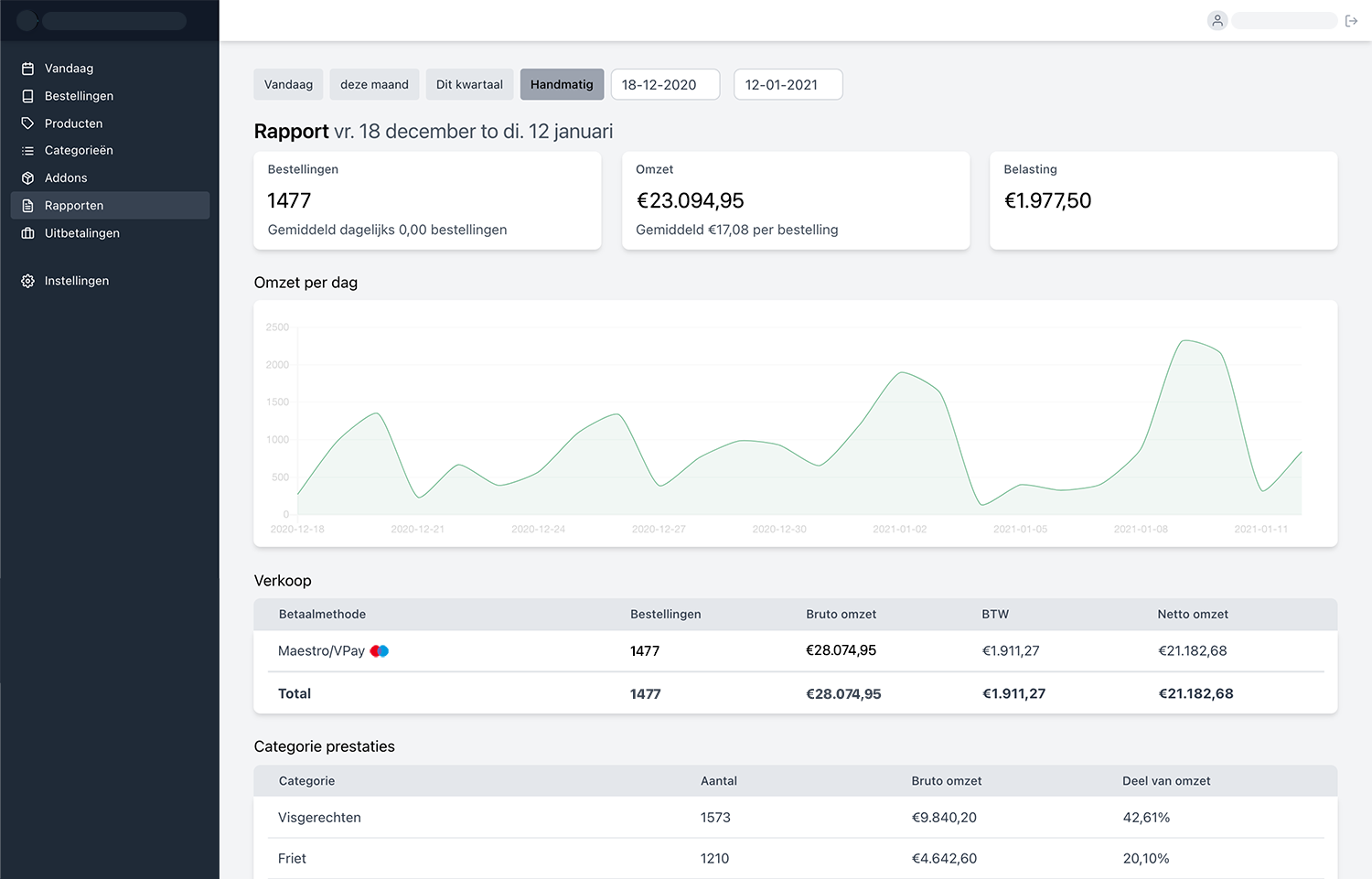The width and height of the screenshot is (1372, 879).
Task: Open the start date field 18-12-2020
Action: click(665, 84)
